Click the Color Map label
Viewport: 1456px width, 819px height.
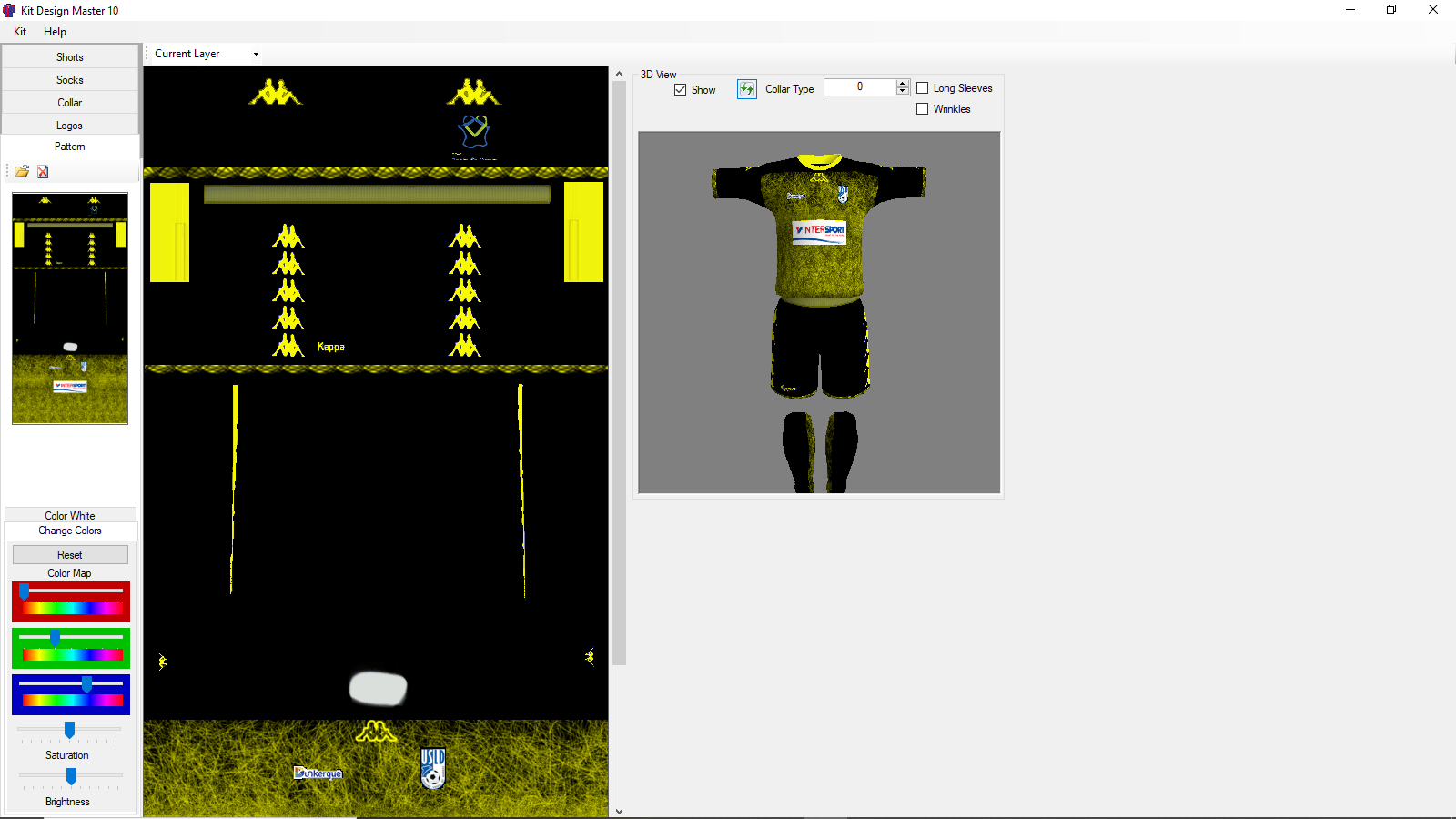(70, 573)
